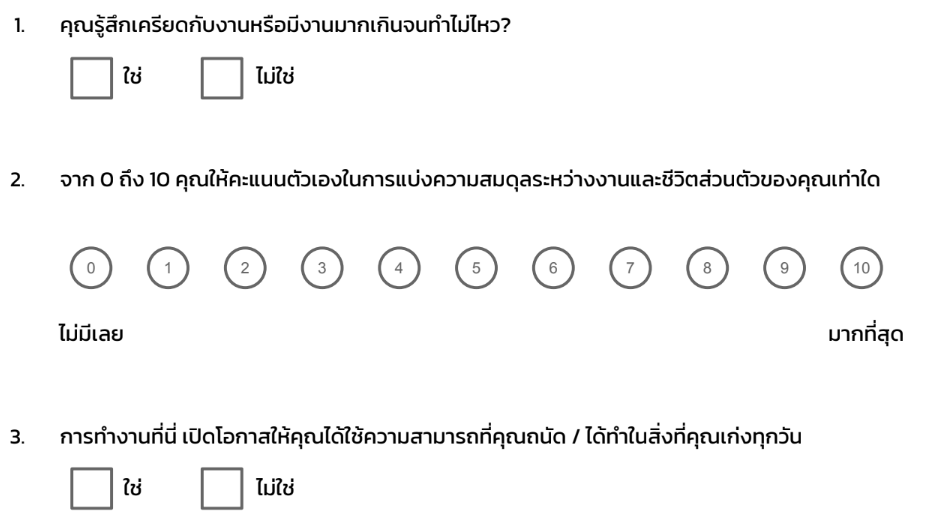Check the ไม่ใช่ box for question 1
Screen dimensions: 929x529
(x=222, y=78)
